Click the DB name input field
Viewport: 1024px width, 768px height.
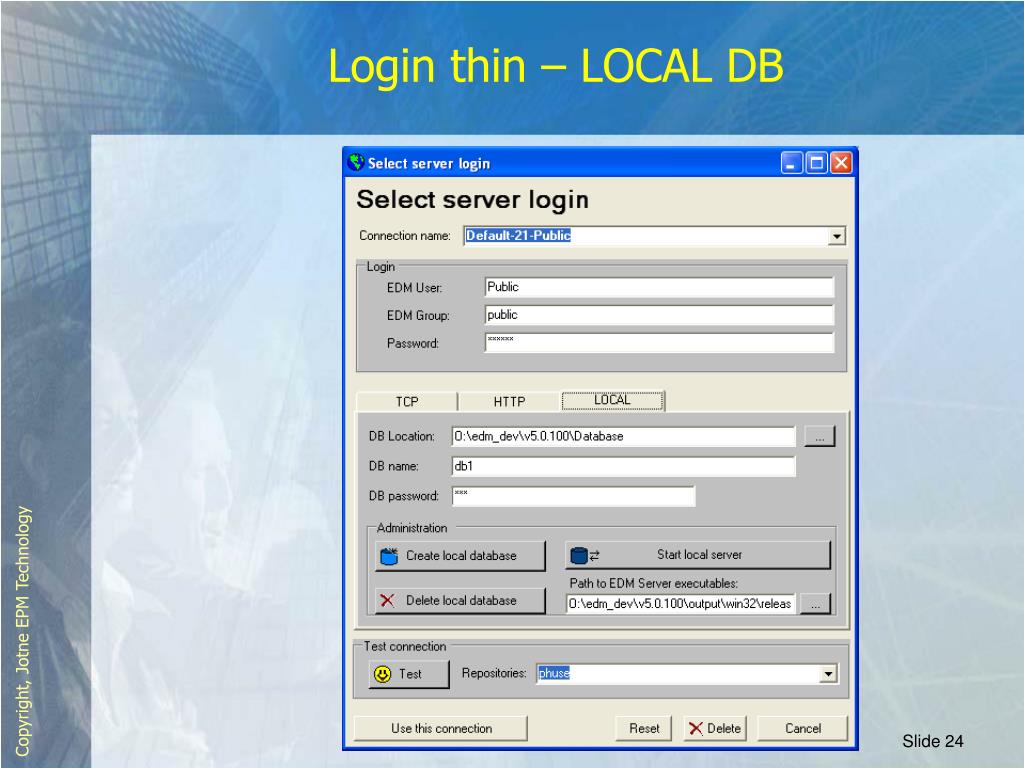pyautogui.click(x=623, y=466)
